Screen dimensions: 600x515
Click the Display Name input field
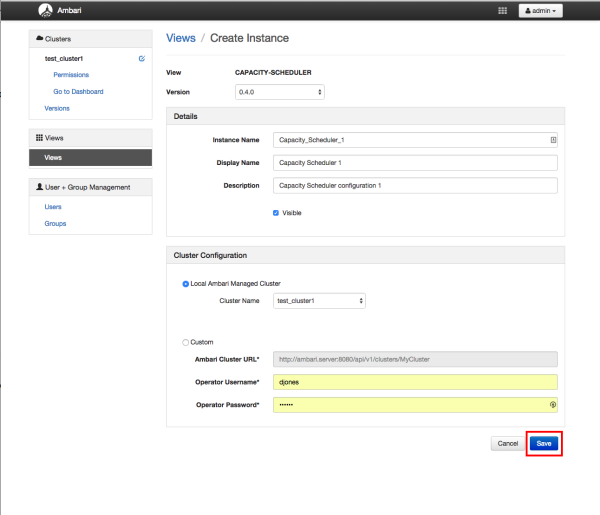point(414,163)
